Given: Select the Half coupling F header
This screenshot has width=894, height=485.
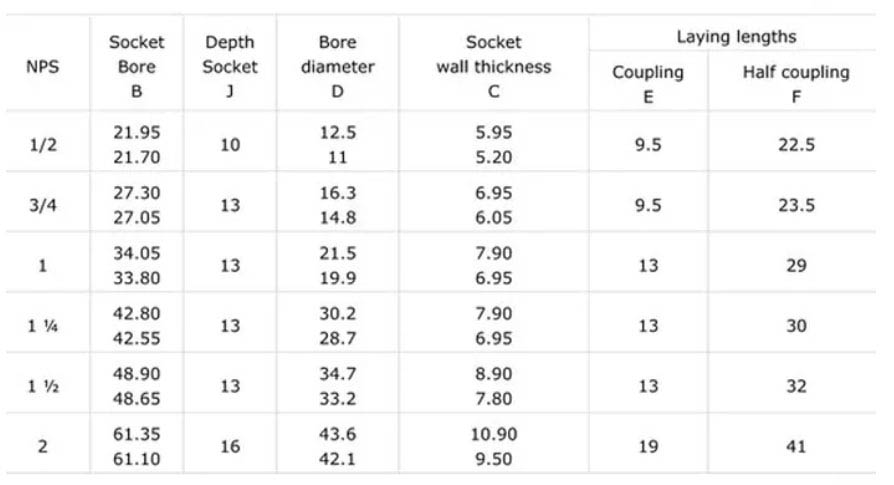Looking at the screenshot, I should pos(795,84).
